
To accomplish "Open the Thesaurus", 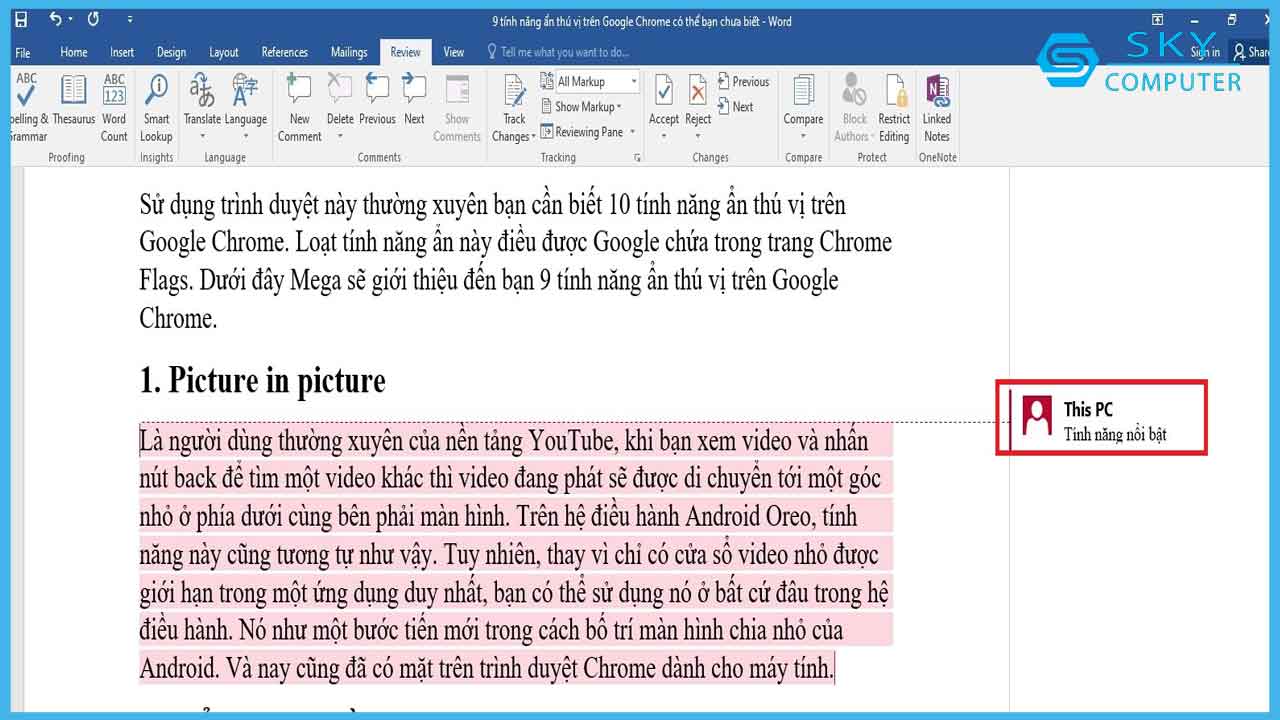I will [73, 100].
